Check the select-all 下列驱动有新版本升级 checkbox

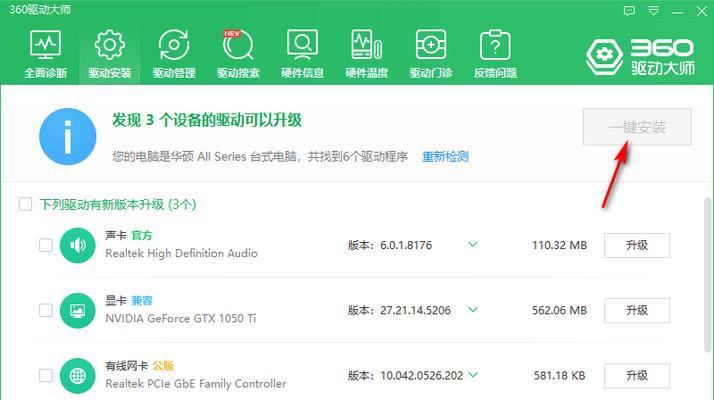26,204
